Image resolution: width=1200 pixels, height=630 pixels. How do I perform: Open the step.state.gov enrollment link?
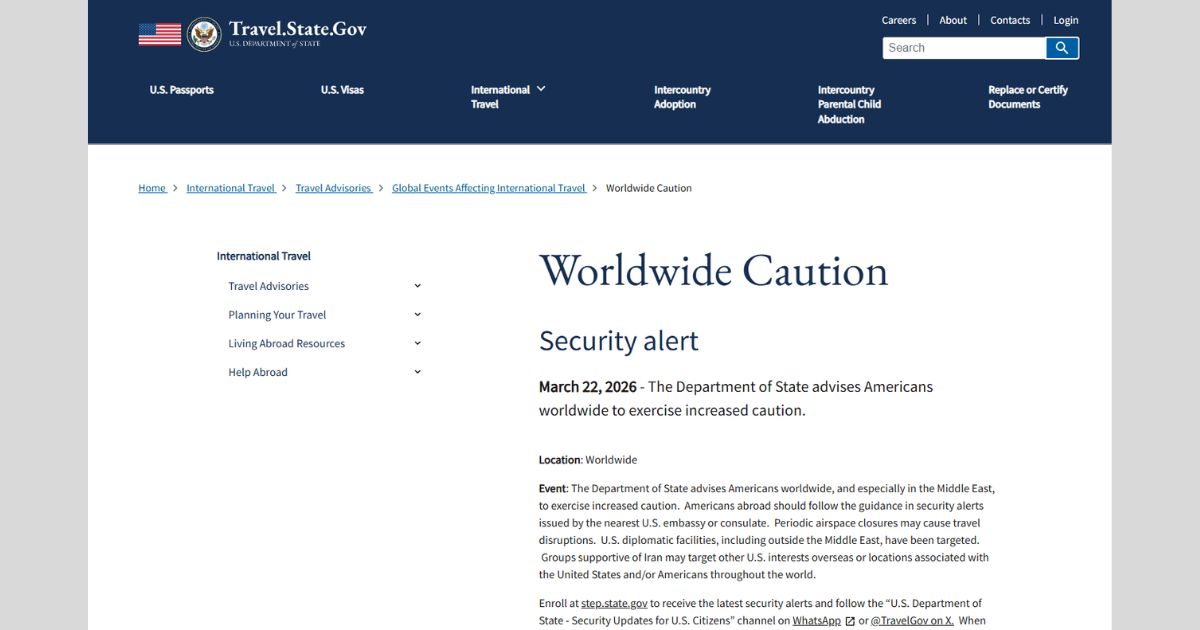(x=614, y=604)
